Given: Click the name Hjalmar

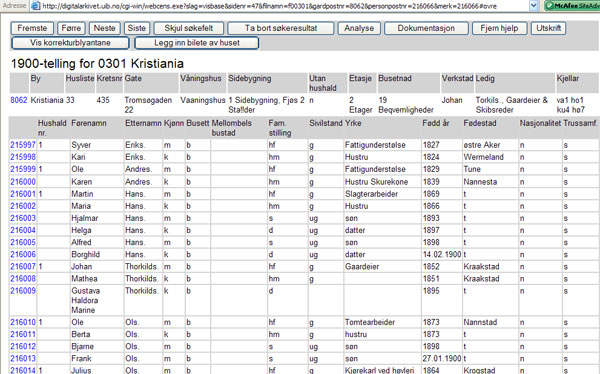Looking at the screenshot, I should click(x=85, y=218).
